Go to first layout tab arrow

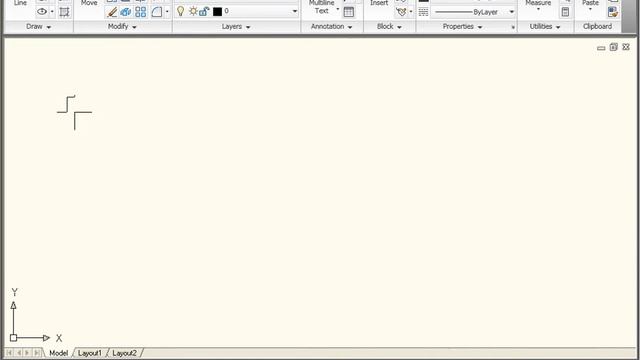(x=9, y=353)
